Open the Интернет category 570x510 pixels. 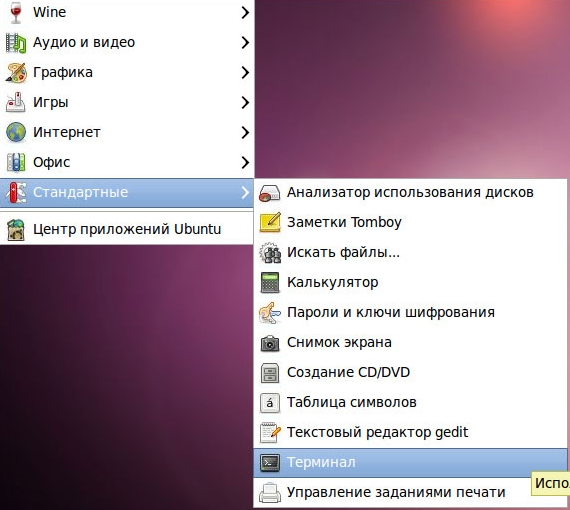(127, 132)
